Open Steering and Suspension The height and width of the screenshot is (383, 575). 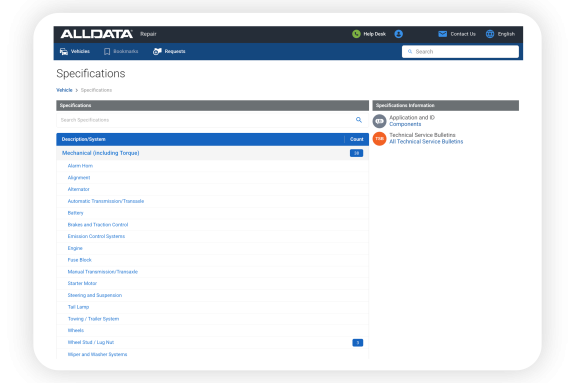coord(95,295)
